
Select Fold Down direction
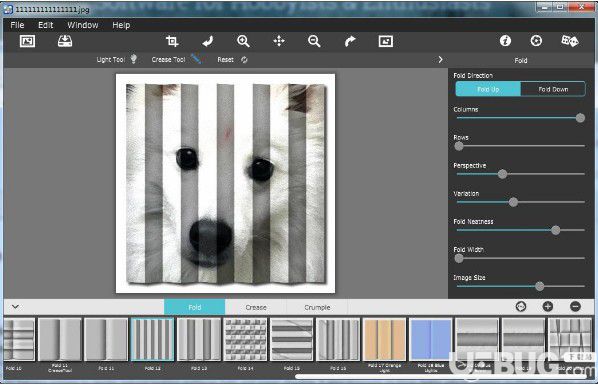(553, 89)
